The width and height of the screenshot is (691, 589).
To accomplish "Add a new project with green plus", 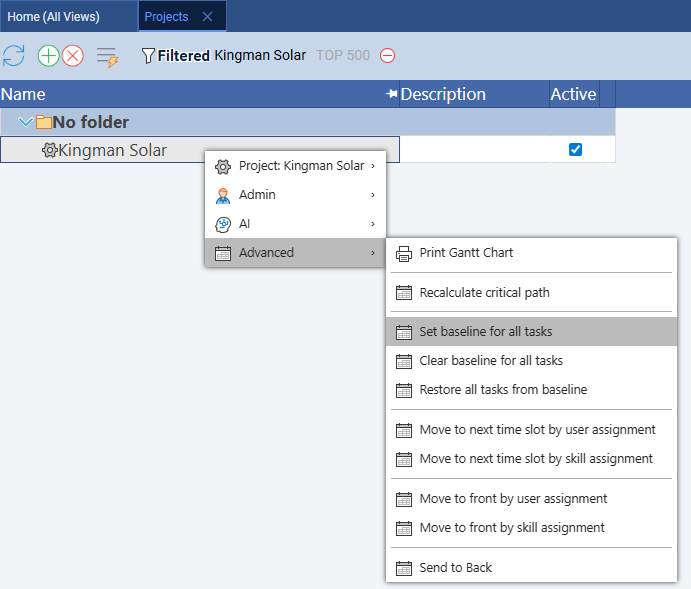I will tap(48, 56).
